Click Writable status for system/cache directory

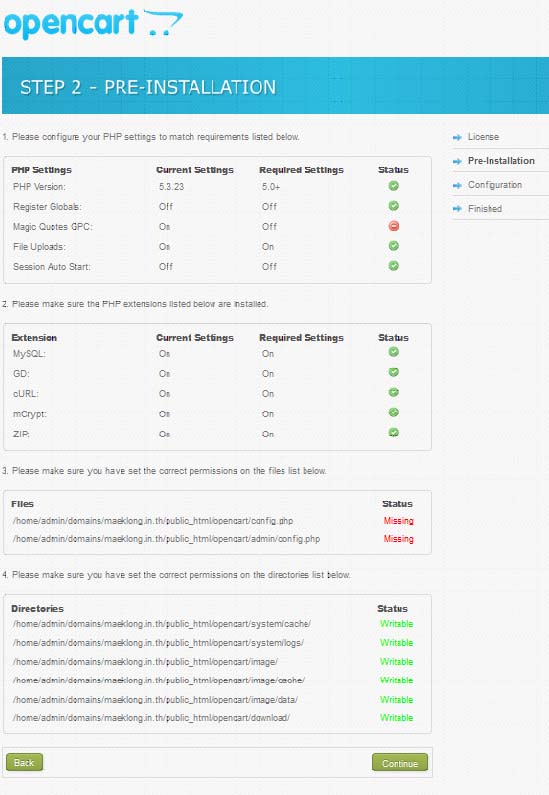pyautogui.click(x=396, y=624)
